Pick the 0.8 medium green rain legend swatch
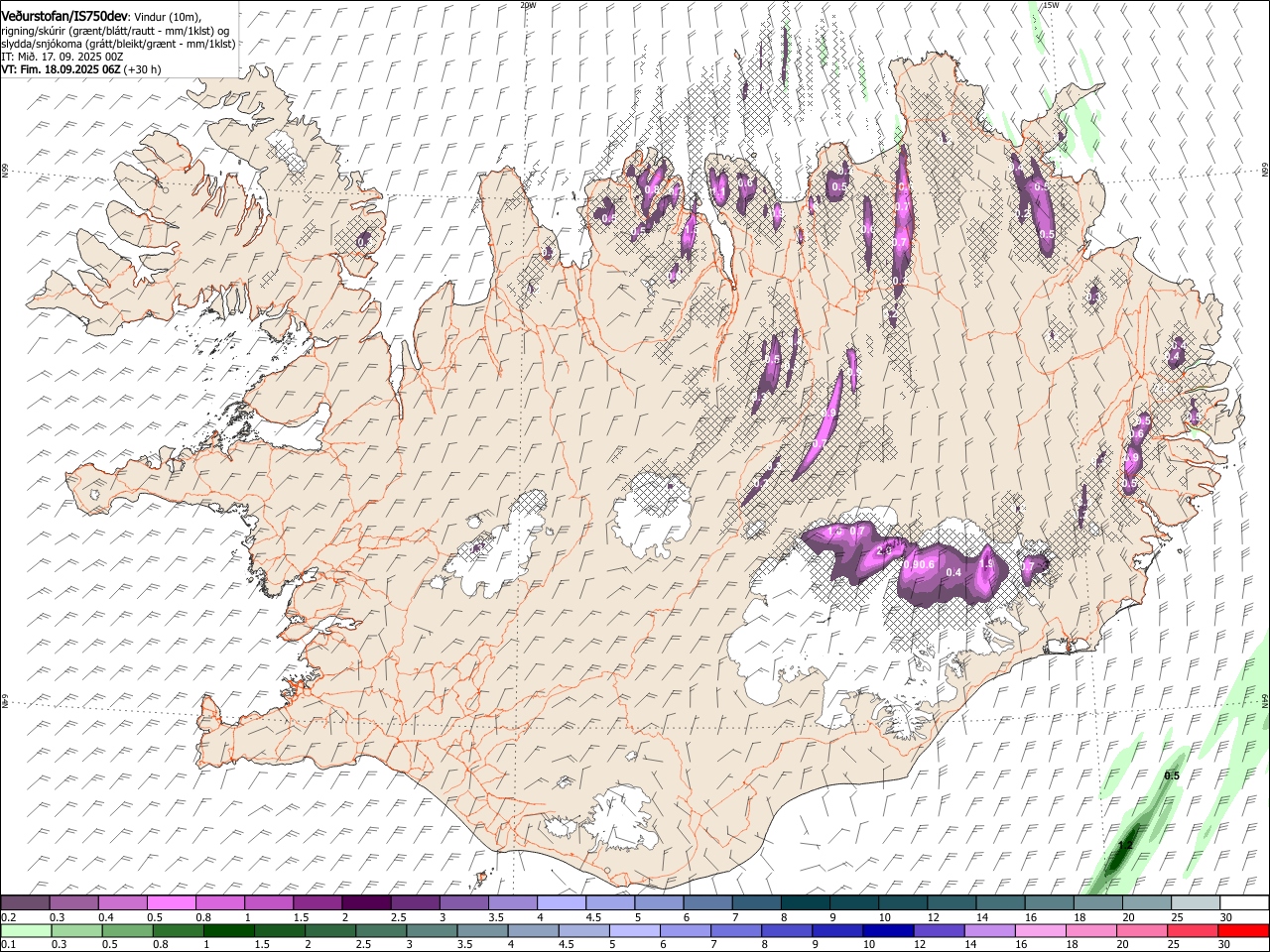Image resolution: width=1270 pixels, height=952 pixels. 178,930
